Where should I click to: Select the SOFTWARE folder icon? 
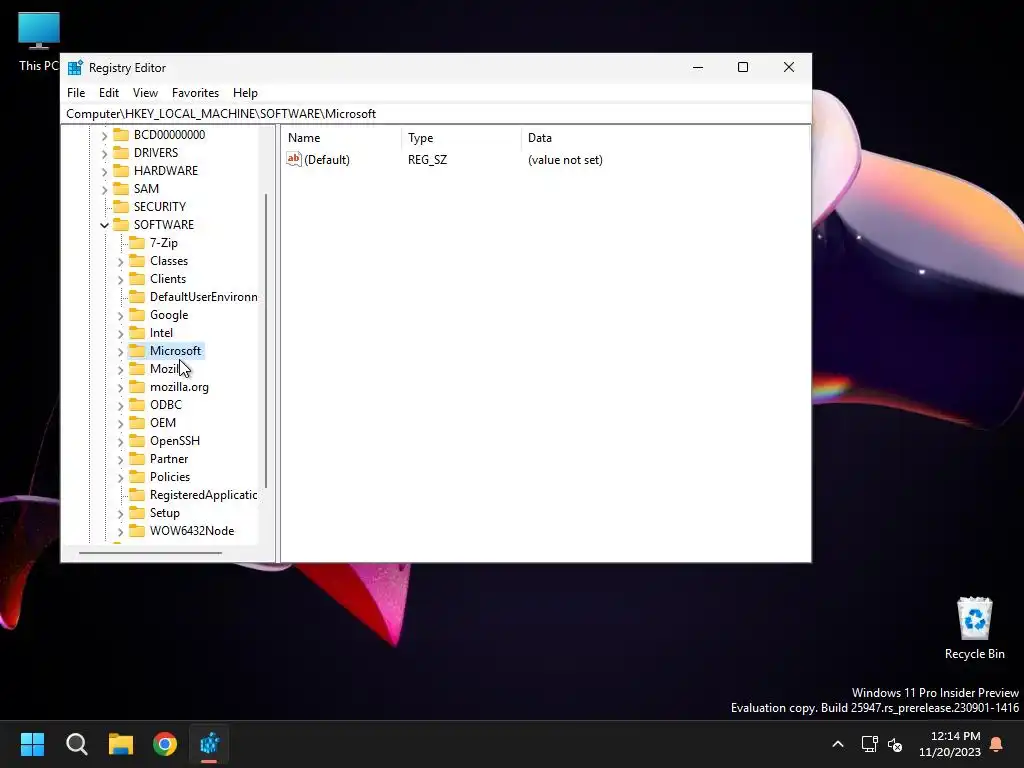coord(121,225)
